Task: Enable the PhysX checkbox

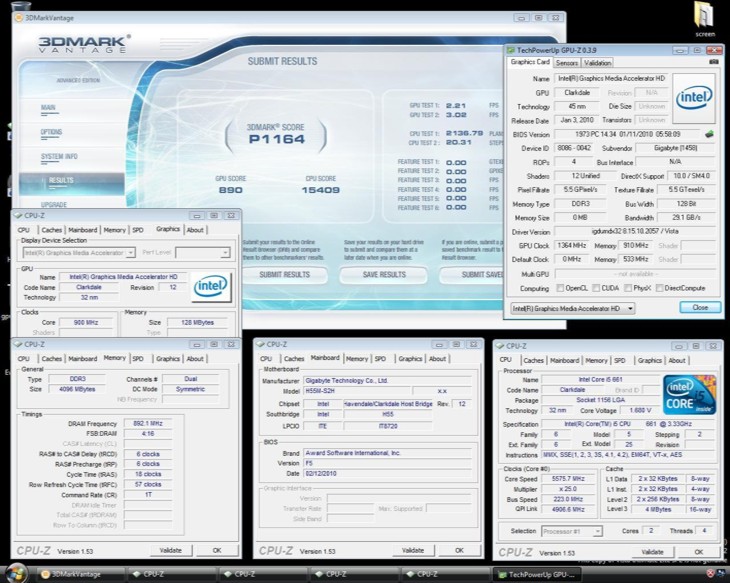Action: [x=628, y=288]
